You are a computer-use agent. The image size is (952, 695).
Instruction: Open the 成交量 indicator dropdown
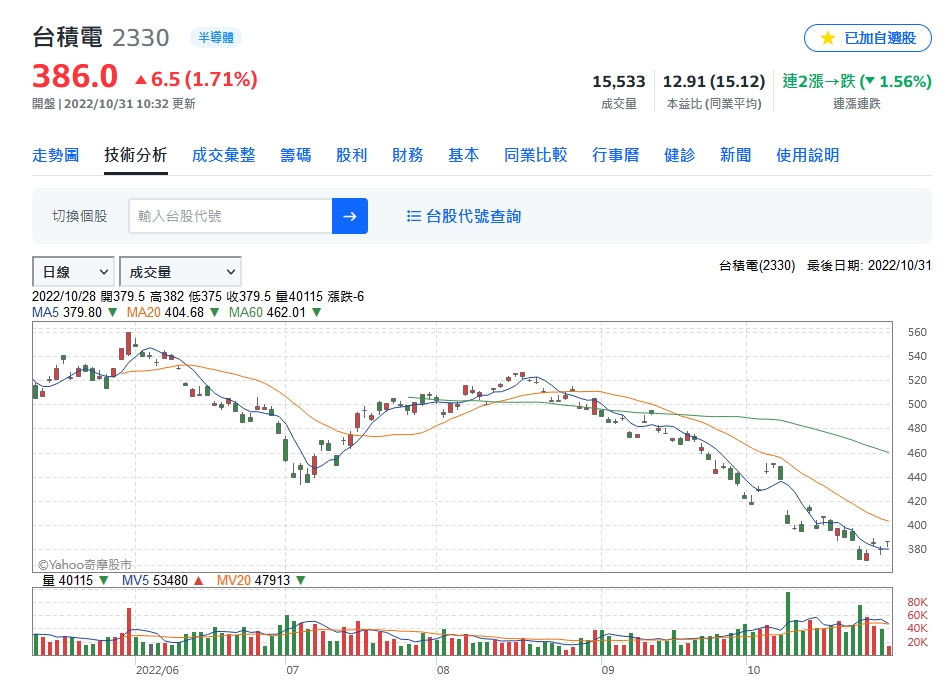pos(180,272)
